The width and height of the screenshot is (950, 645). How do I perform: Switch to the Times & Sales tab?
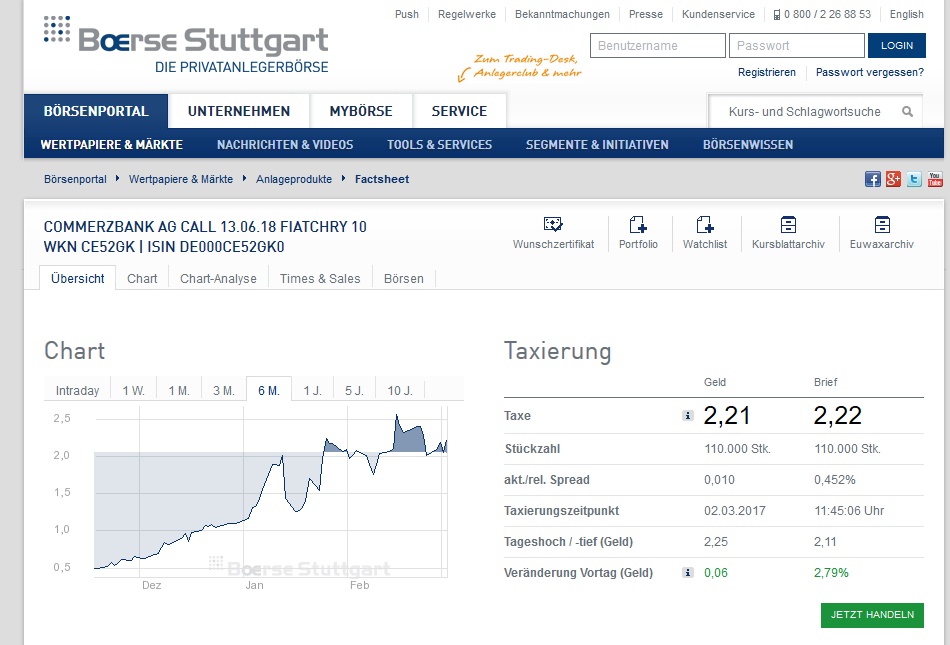(x=320, y=278)
